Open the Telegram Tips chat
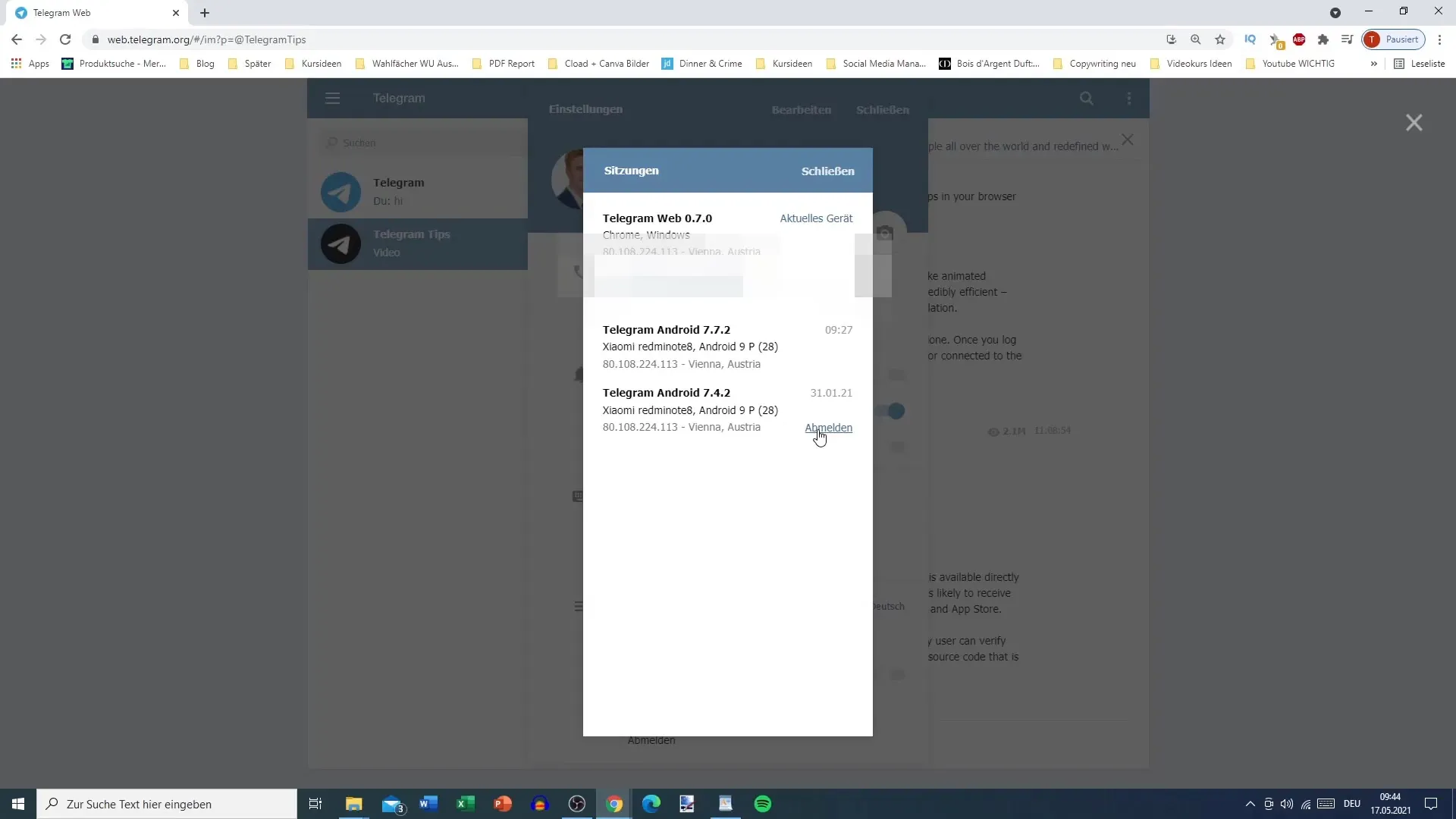The width and height of the screenshot is (1456, 819). (418, 244)
